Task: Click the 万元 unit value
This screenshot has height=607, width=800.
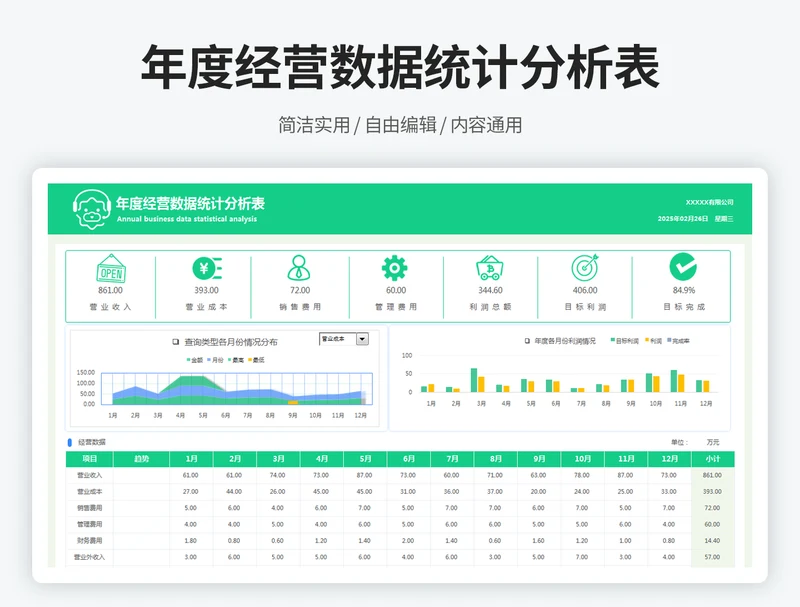Action: (713, 442)
